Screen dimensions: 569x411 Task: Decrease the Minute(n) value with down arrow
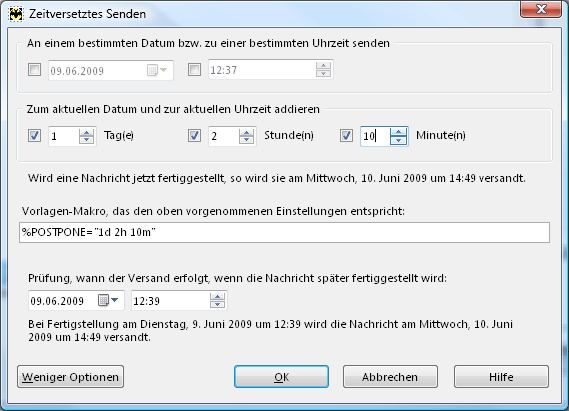[398, 140]
